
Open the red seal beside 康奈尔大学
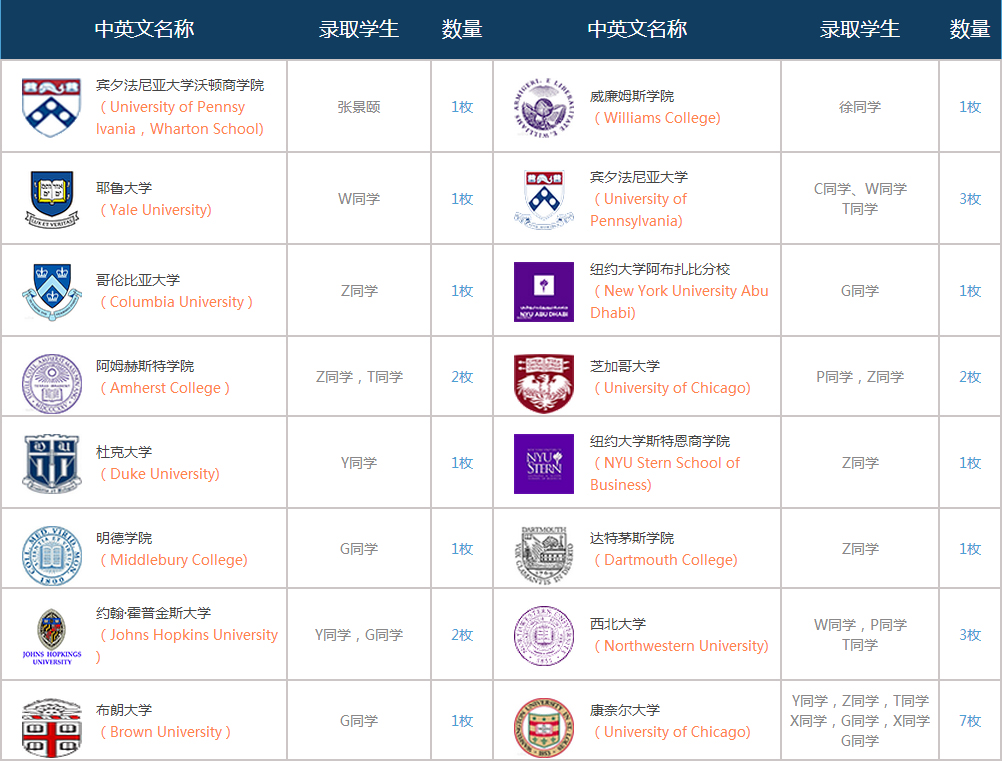[544, 727]
